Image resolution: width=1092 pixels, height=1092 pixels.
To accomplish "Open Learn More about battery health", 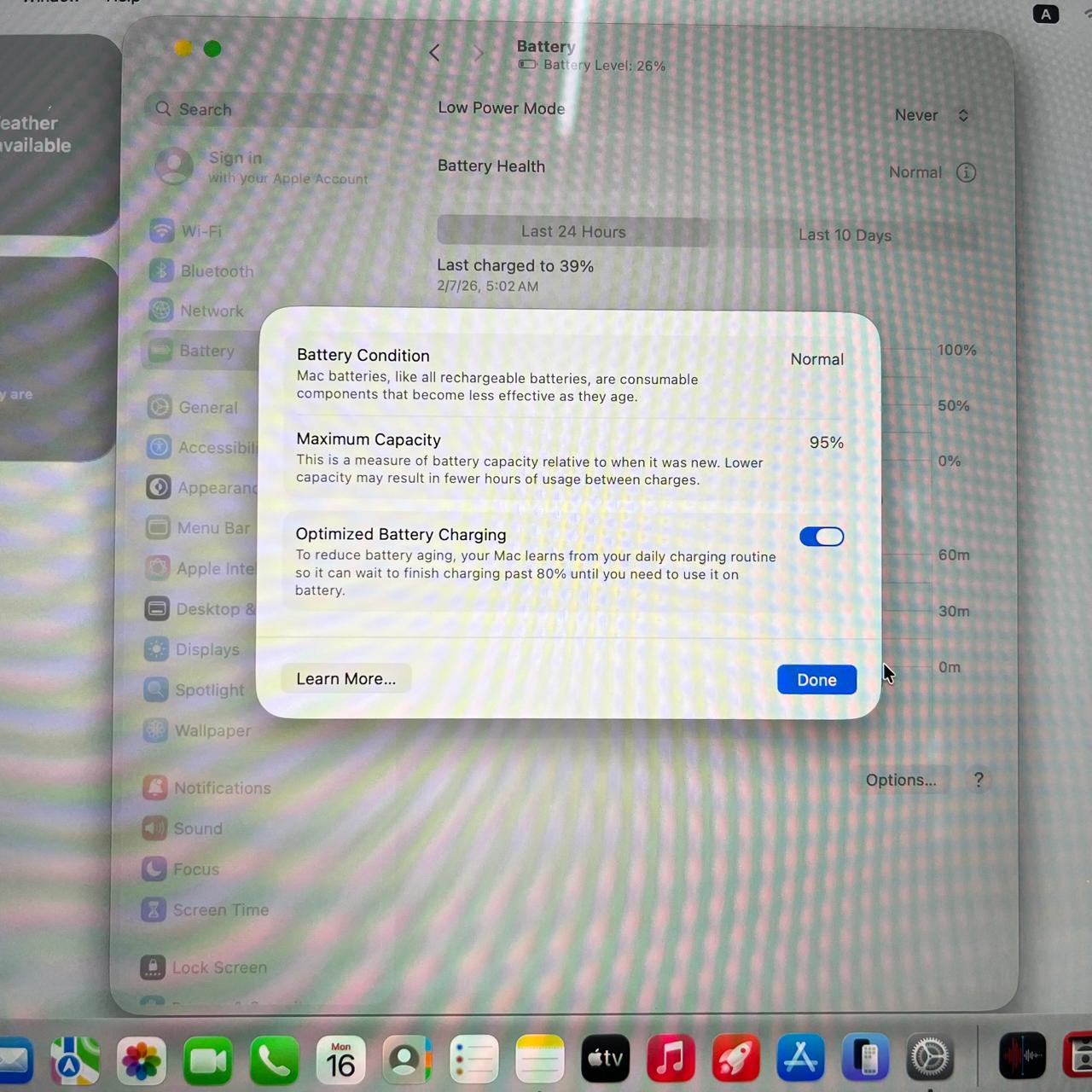I will (346, 679).
